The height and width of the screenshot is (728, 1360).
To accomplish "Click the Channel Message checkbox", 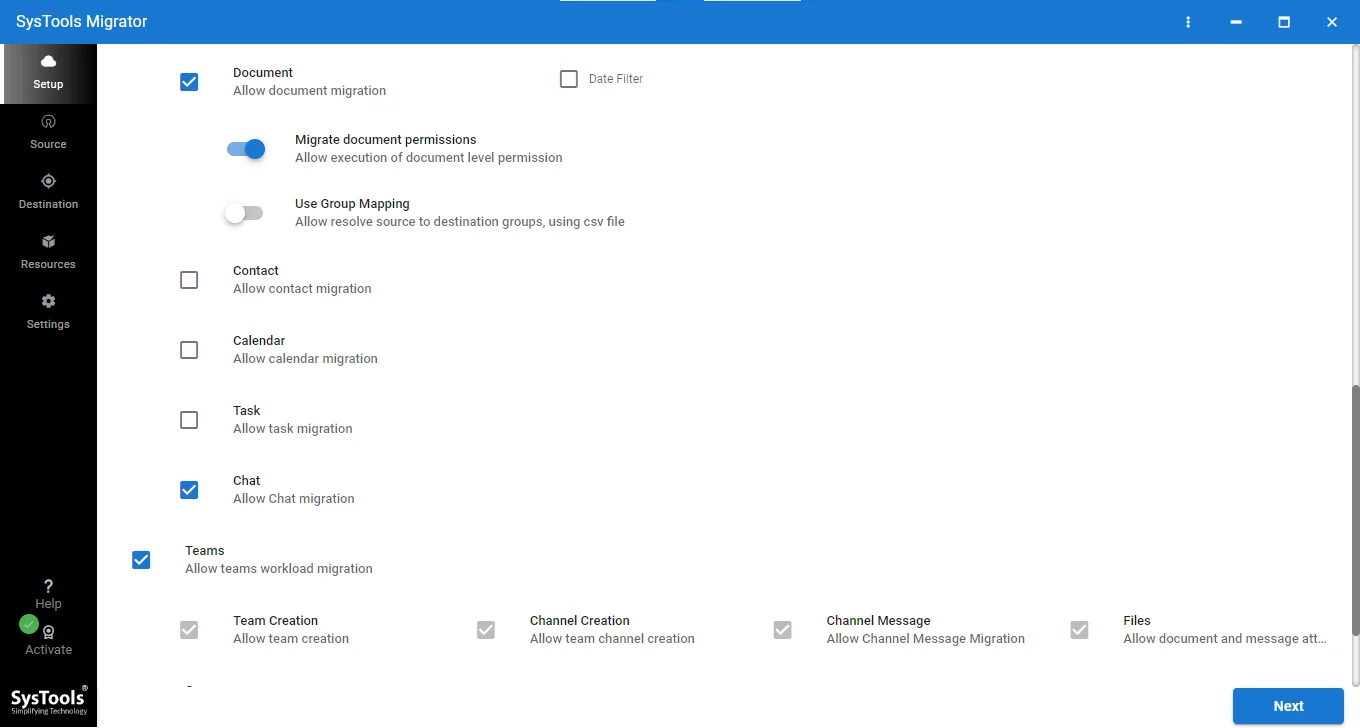I will pyautogui.click(x=783, y=630).
